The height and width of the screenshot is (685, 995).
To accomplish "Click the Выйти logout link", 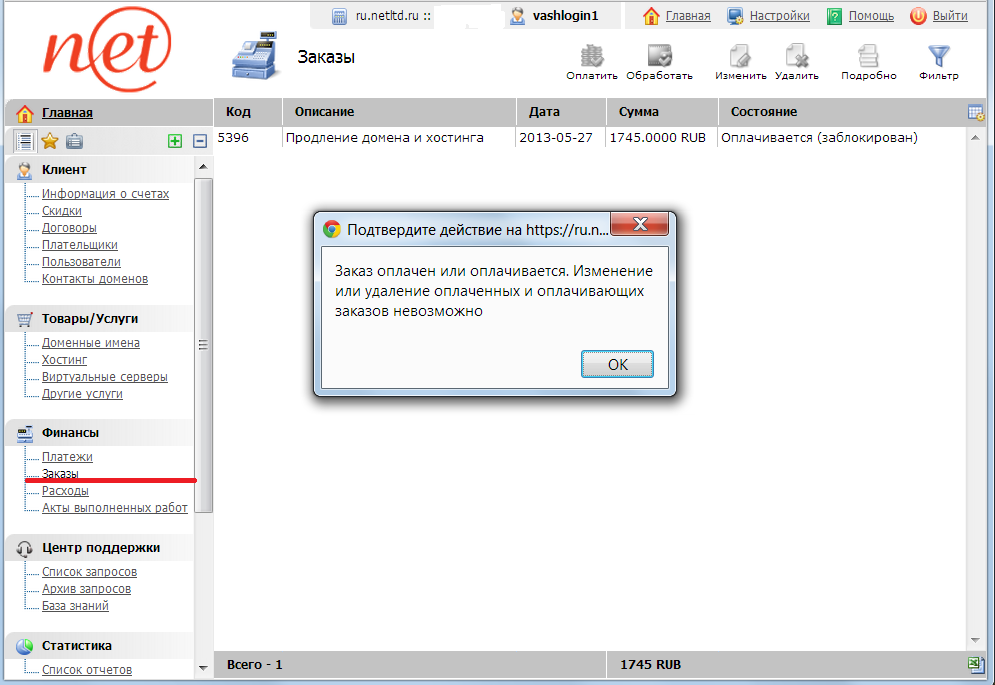I will [950, 16].
